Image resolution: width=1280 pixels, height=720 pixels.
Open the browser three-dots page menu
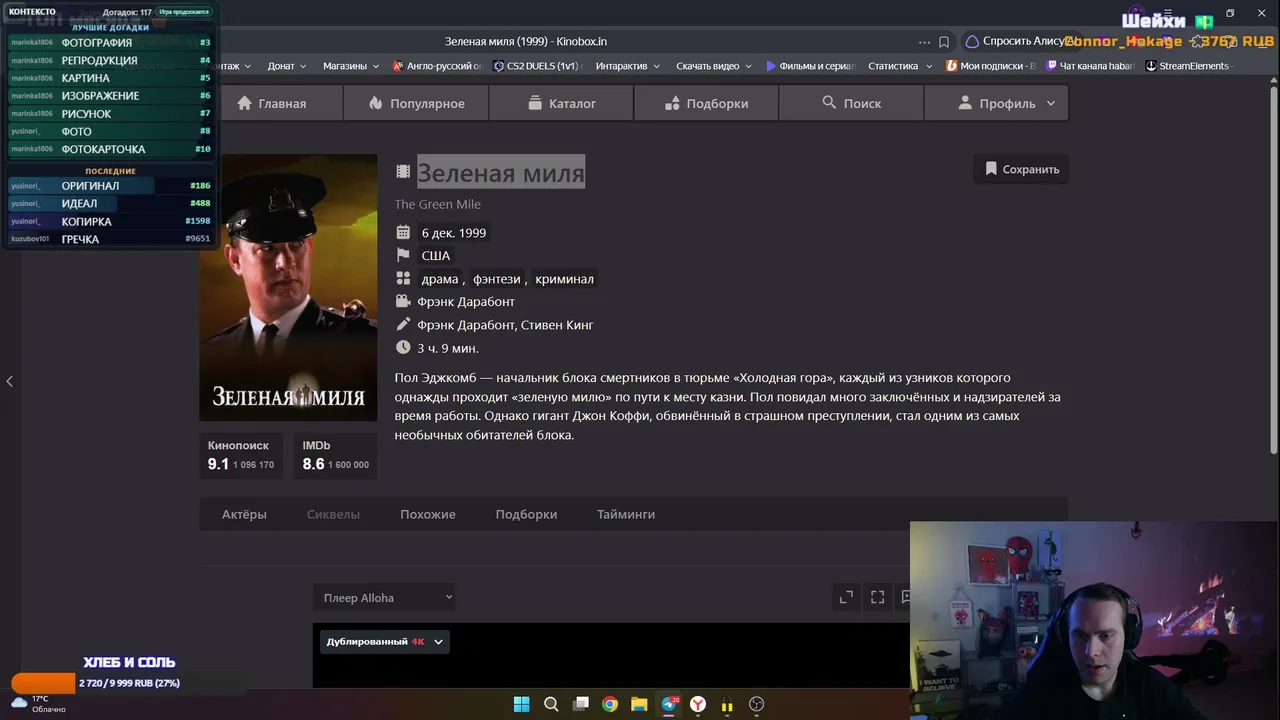[x=924, y=42]
